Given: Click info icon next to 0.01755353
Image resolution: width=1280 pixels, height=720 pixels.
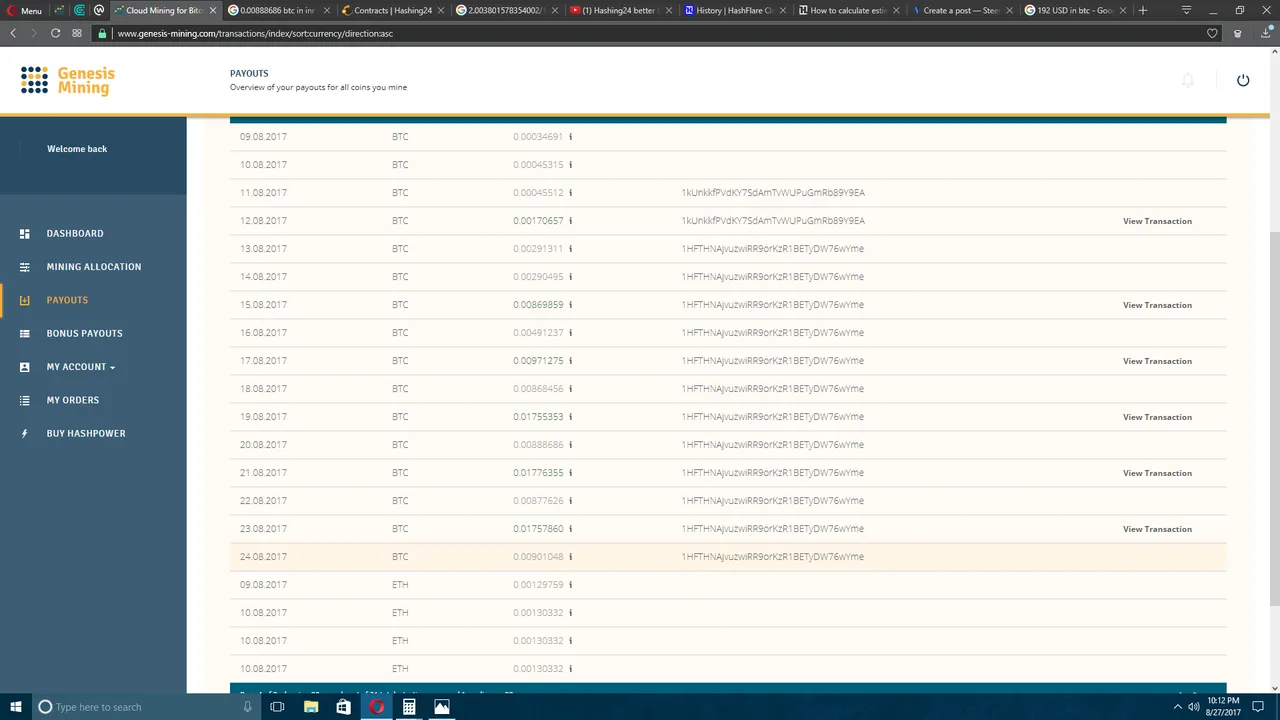Looking at the screenshot, I should (x=571, y=417).
